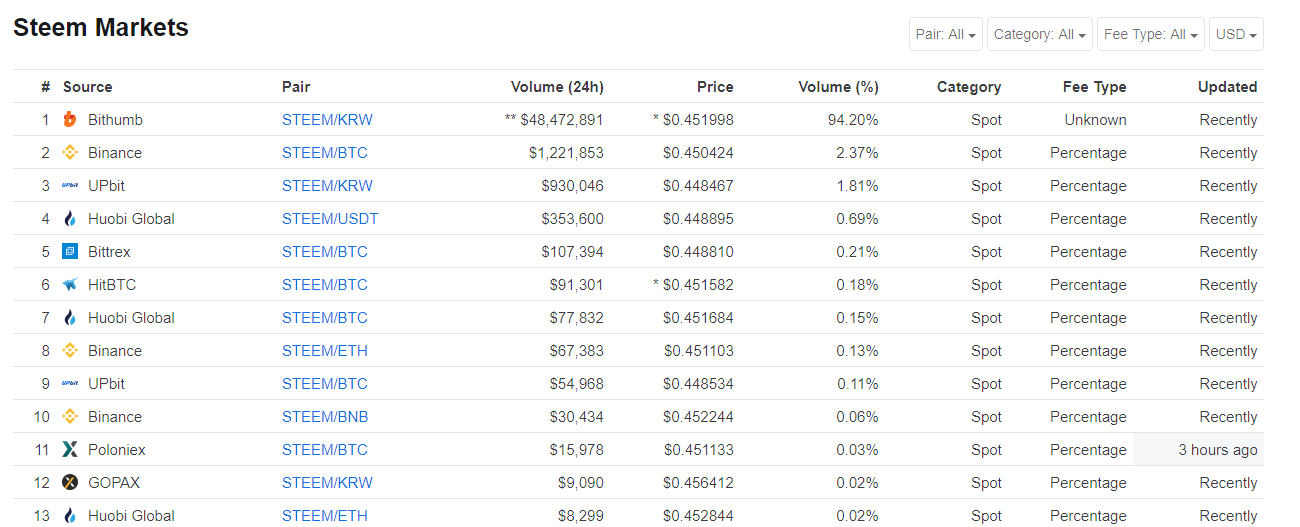Sort by the Pair column header
The height and width of the screenshot is (527, 1300).
[x=296, y=87]
